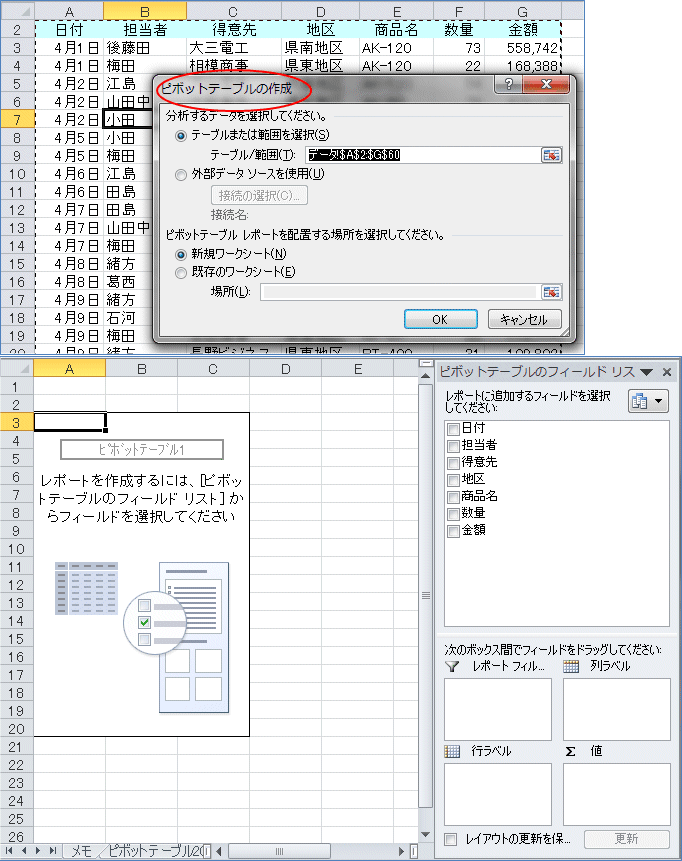
Task: Enable レイアウトの更新を保留 checkbox
Action: 451,839
